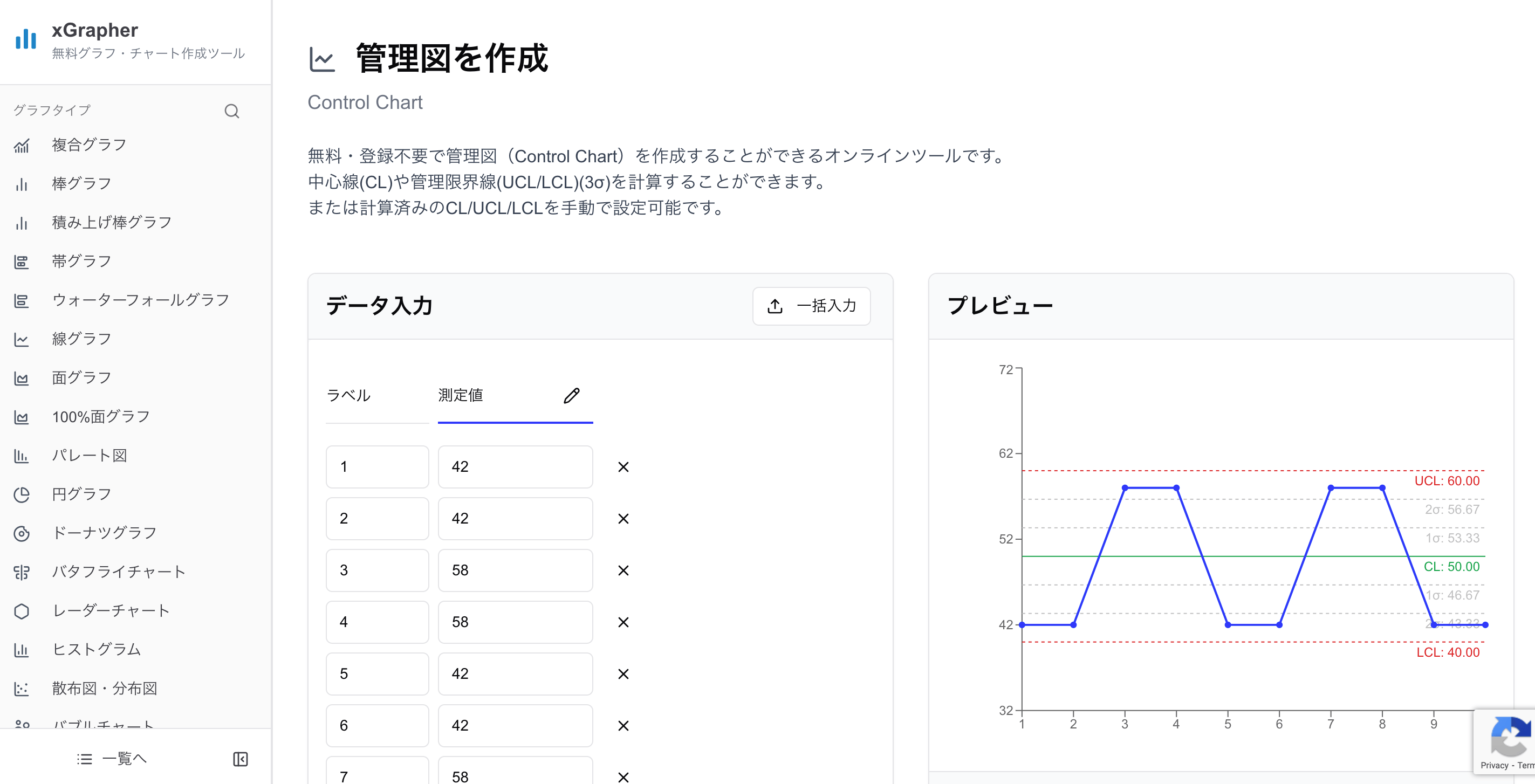Switch to the ラベル column header
The height and width of the screenshot is (784, 1535).
tap(349, 395)
